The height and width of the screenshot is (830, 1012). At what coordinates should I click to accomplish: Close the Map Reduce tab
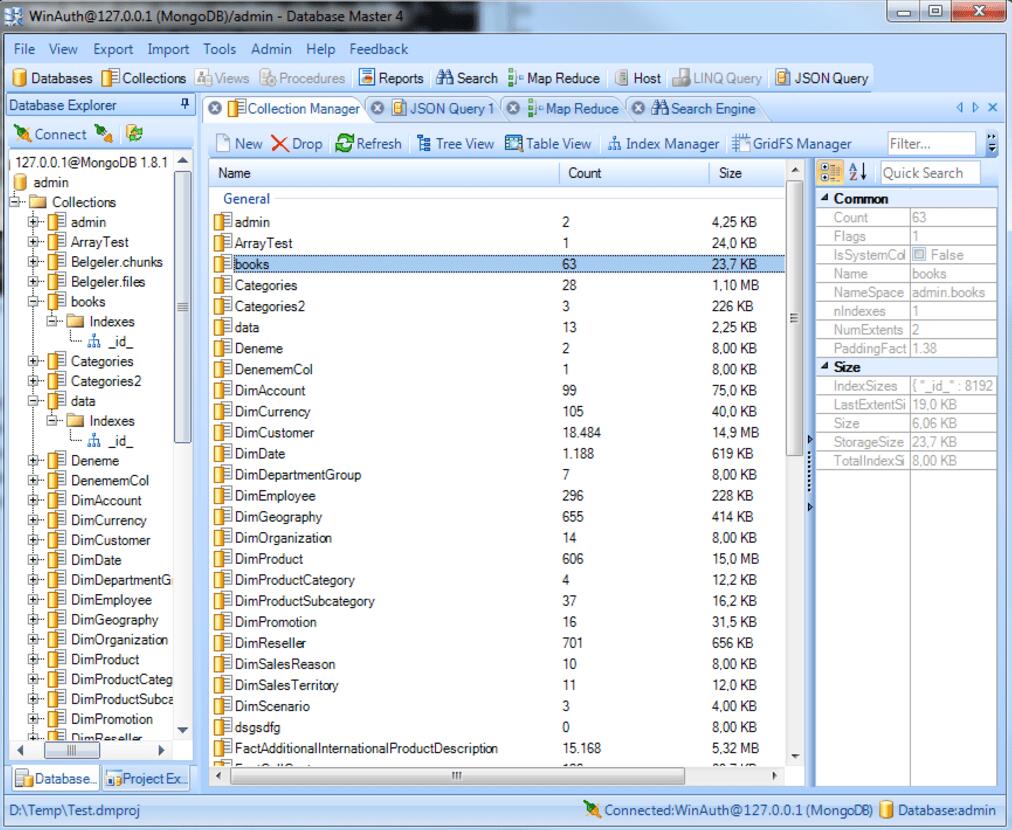512,108
